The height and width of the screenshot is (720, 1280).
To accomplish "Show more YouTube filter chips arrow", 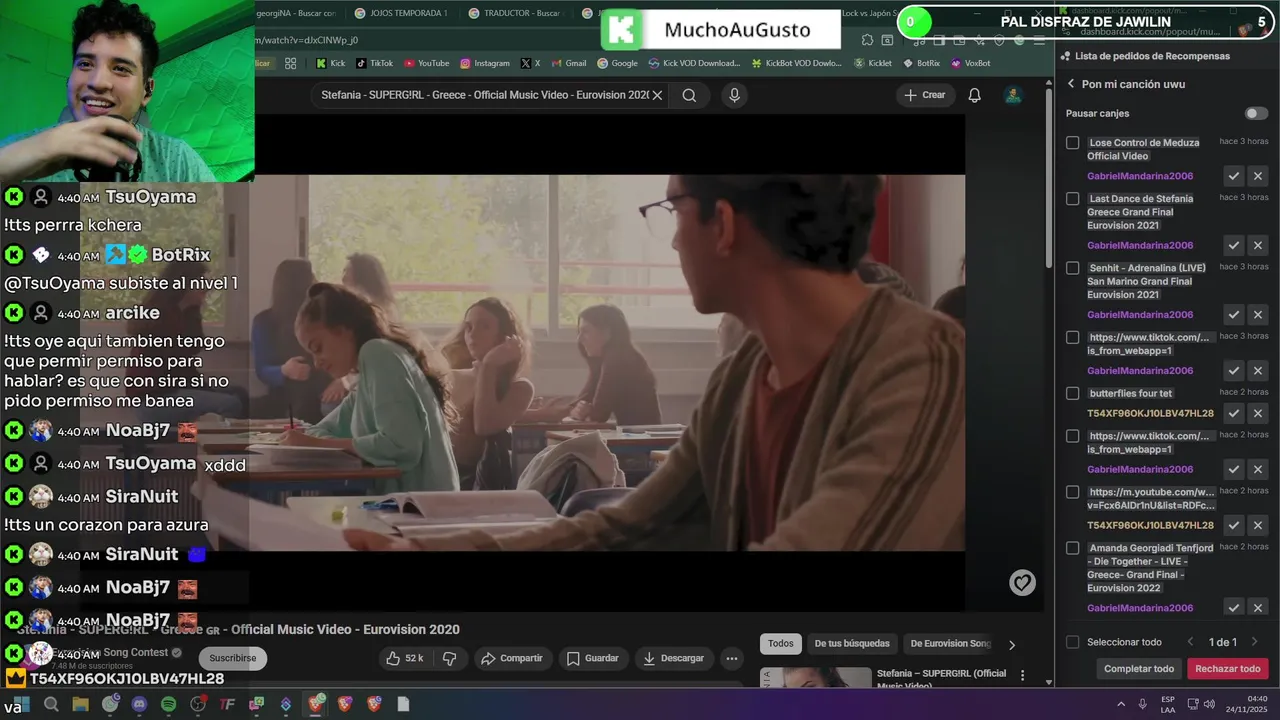I will coord(1011,645).
